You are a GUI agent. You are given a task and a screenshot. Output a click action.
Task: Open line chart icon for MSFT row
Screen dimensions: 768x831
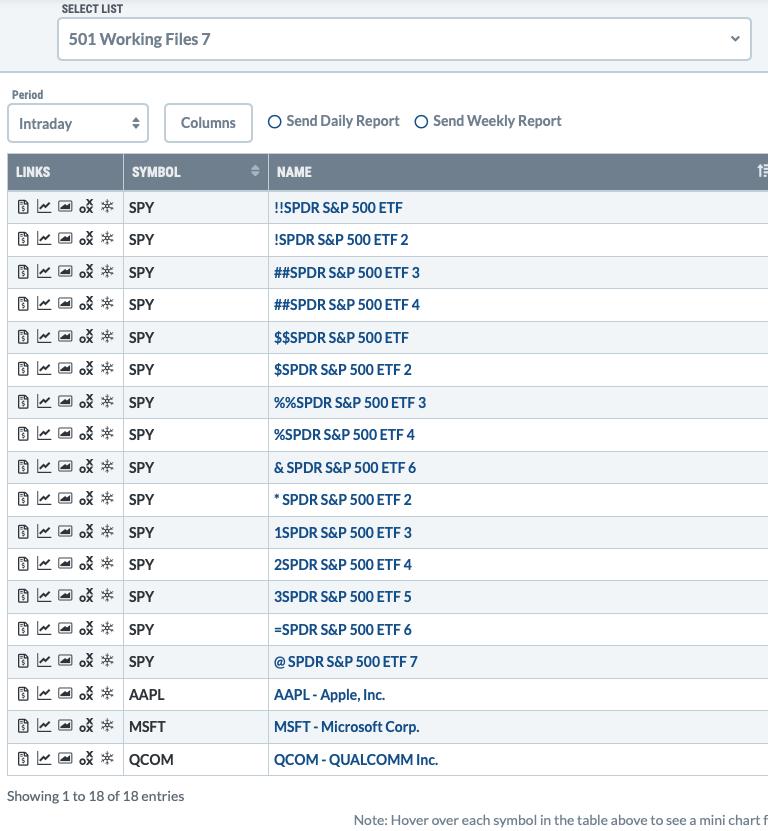tap(44, 726)
